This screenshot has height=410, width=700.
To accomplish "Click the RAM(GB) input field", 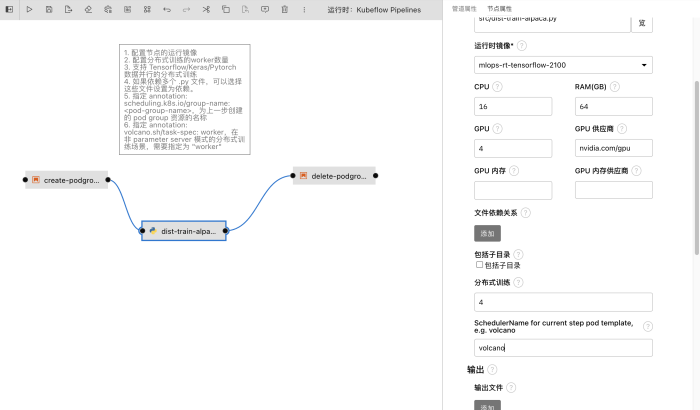I will [x=613, y=107].
